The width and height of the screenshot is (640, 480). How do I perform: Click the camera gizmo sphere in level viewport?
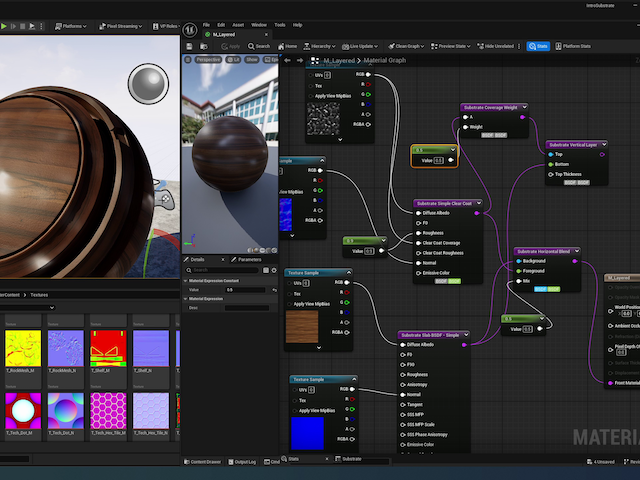149,84
